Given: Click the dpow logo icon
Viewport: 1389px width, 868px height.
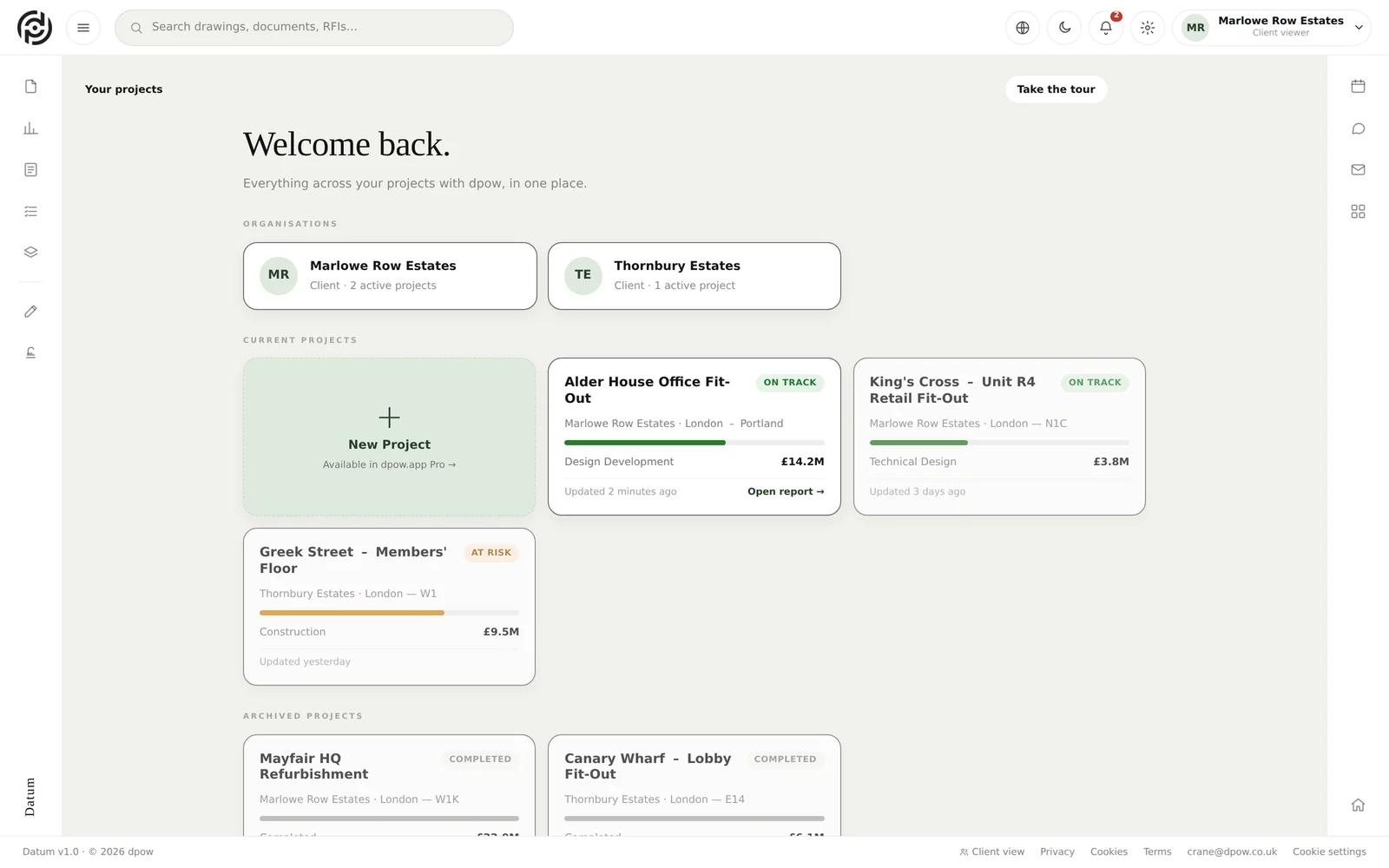Looking at the screenshot, I should point(35,28).
